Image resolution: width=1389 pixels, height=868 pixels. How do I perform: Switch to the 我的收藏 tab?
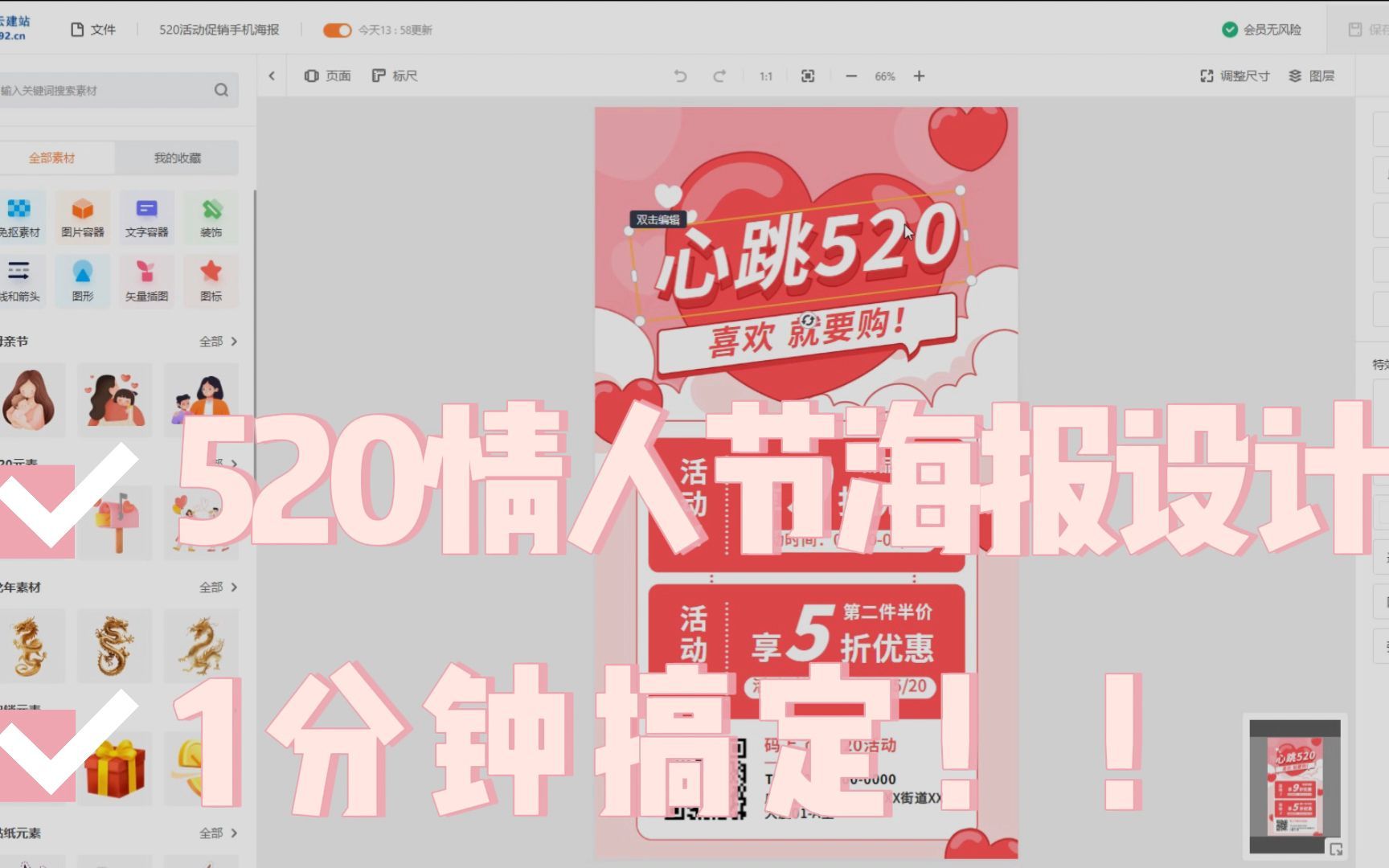[x=178, y=158]
